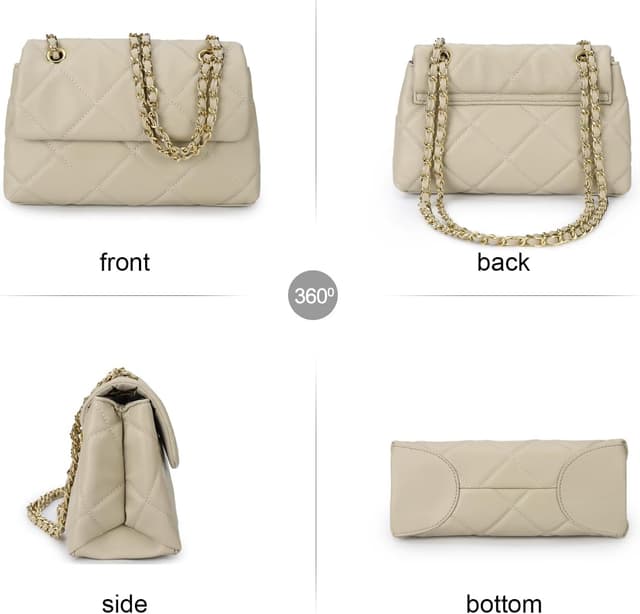Click the center seam on bottom view
The height and width of the screenshot is (614, 640).
click(509, 488)
